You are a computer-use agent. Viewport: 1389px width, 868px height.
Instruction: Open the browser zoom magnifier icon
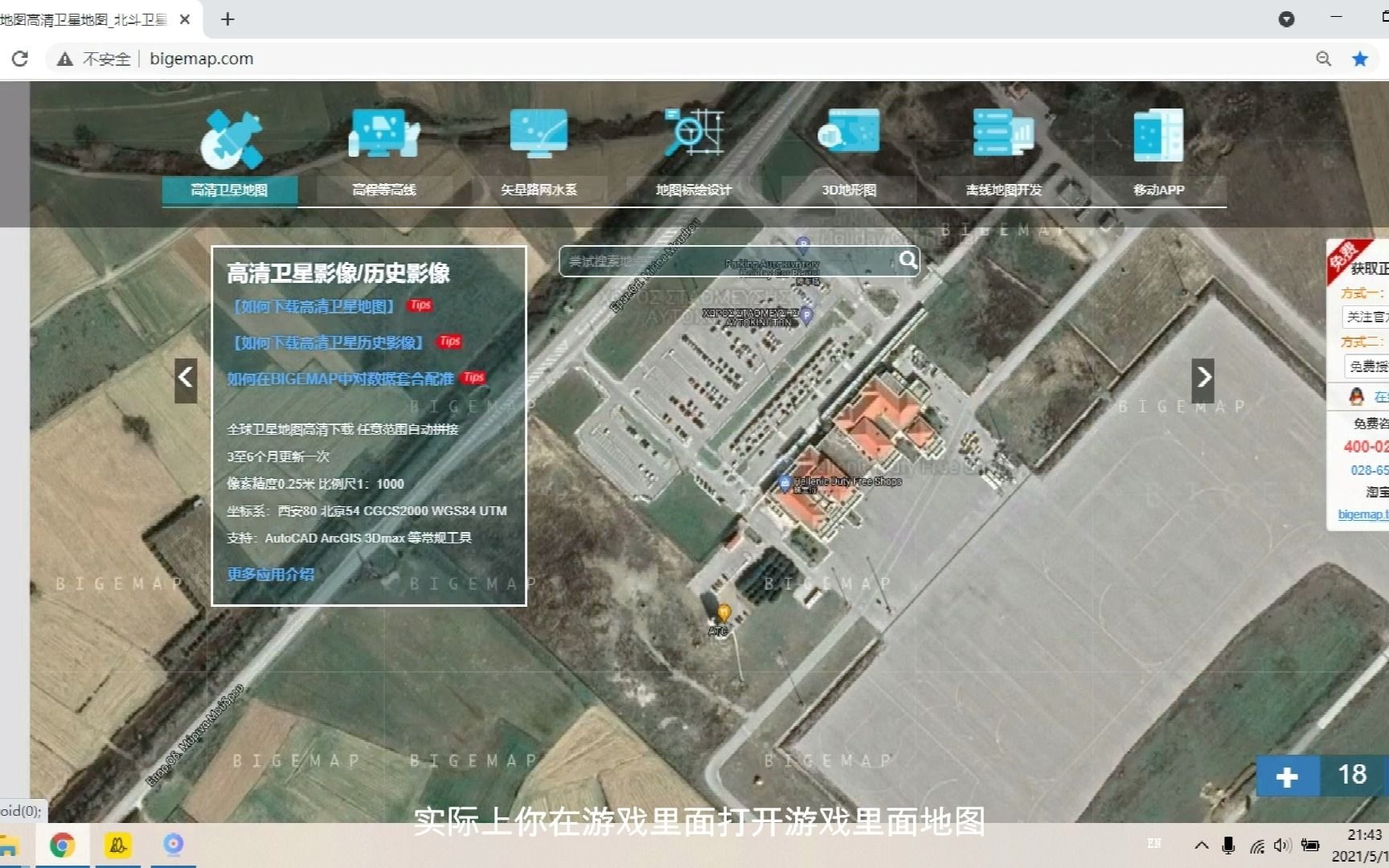tap(1323, 59)
